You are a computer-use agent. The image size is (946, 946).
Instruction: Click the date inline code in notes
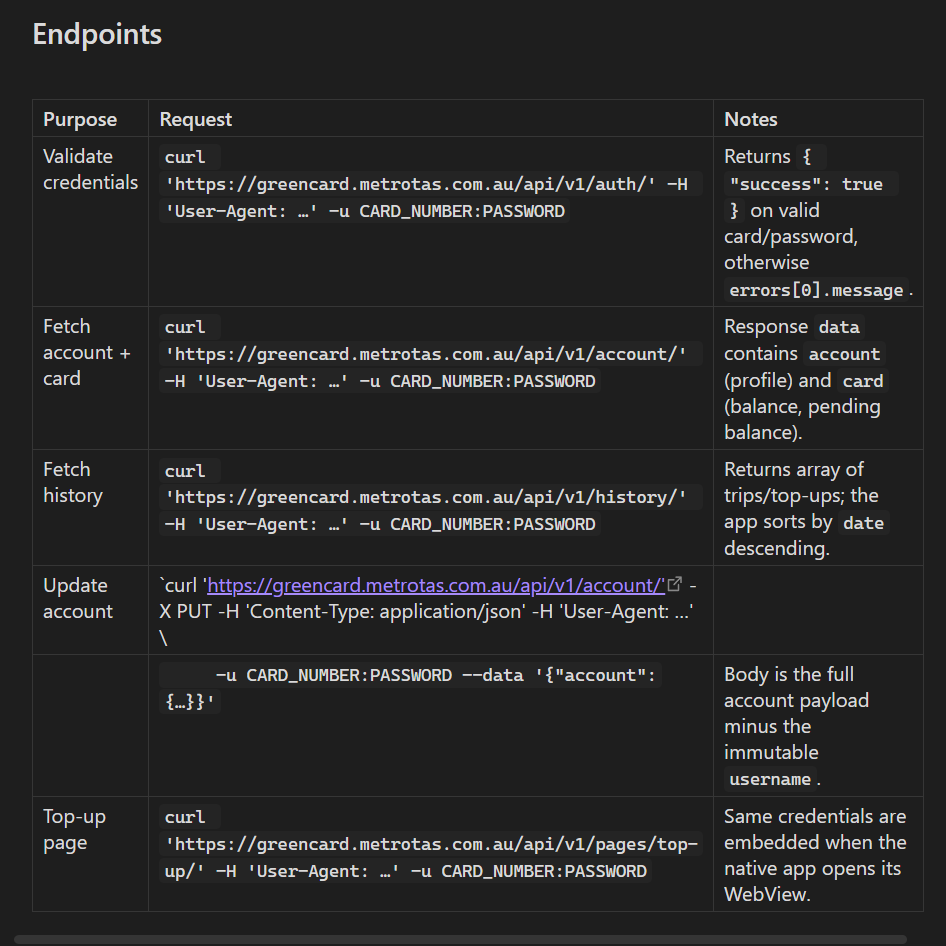[x=863, y=523]
